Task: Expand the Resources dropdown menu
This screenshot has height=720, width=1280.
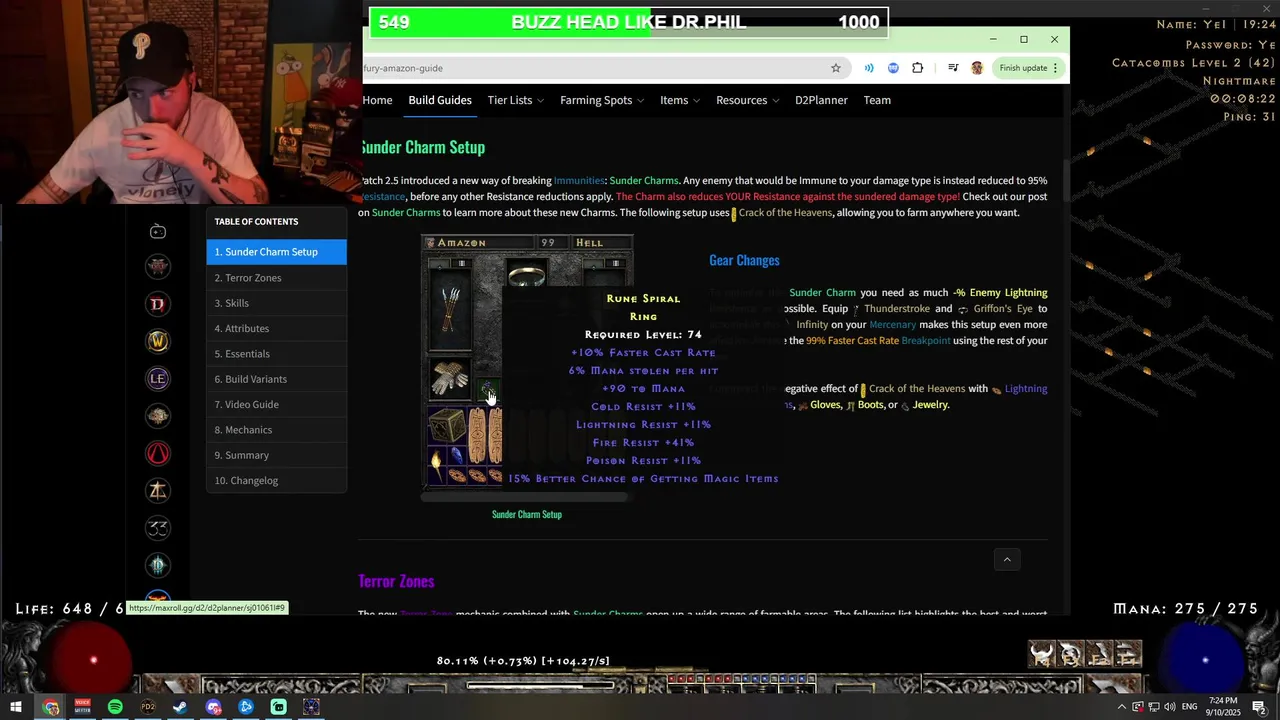Action: pyautogui.click(x=748, y=100)
